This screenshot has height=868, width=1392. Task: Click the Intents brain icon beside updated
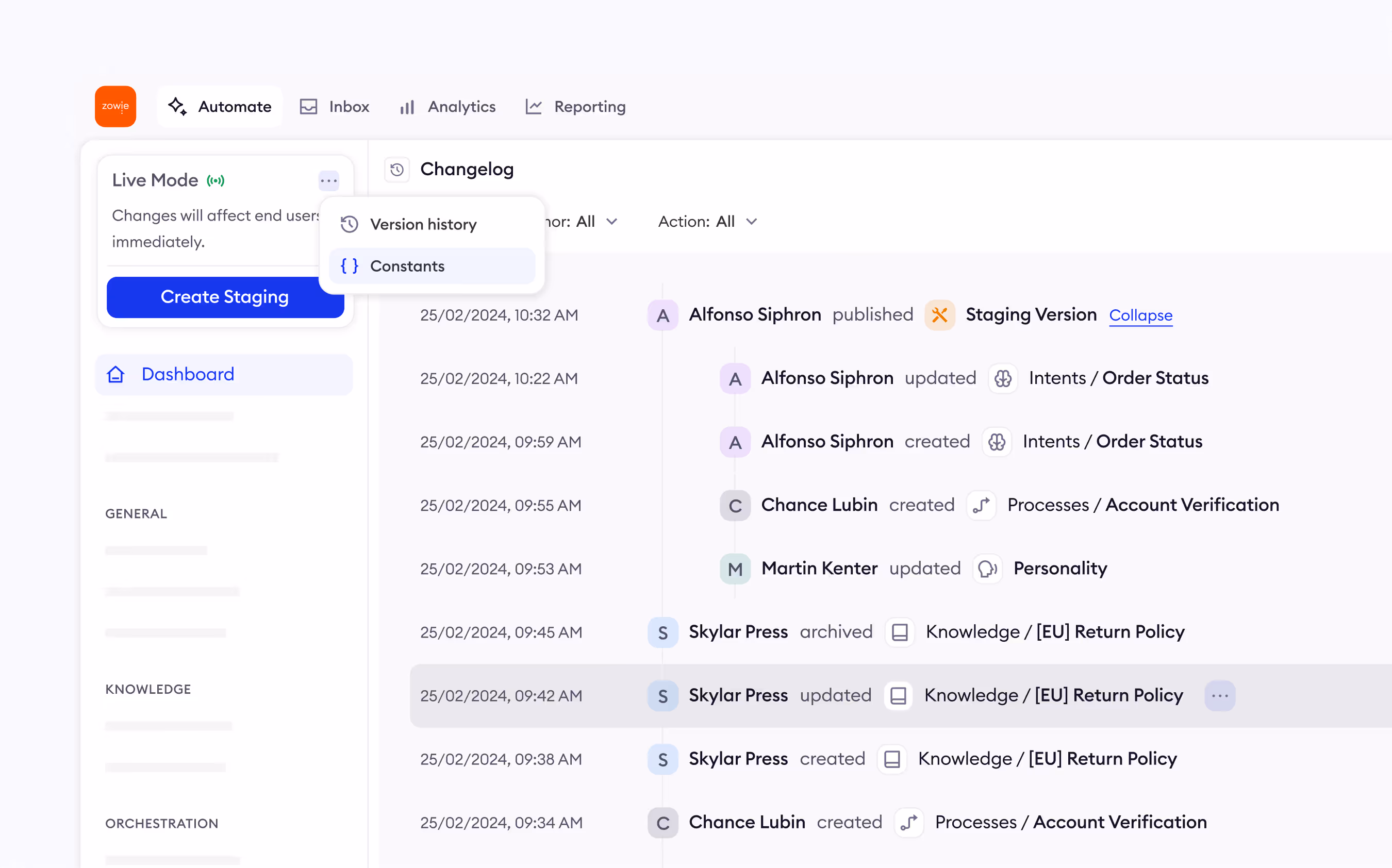click(1002, 378)
